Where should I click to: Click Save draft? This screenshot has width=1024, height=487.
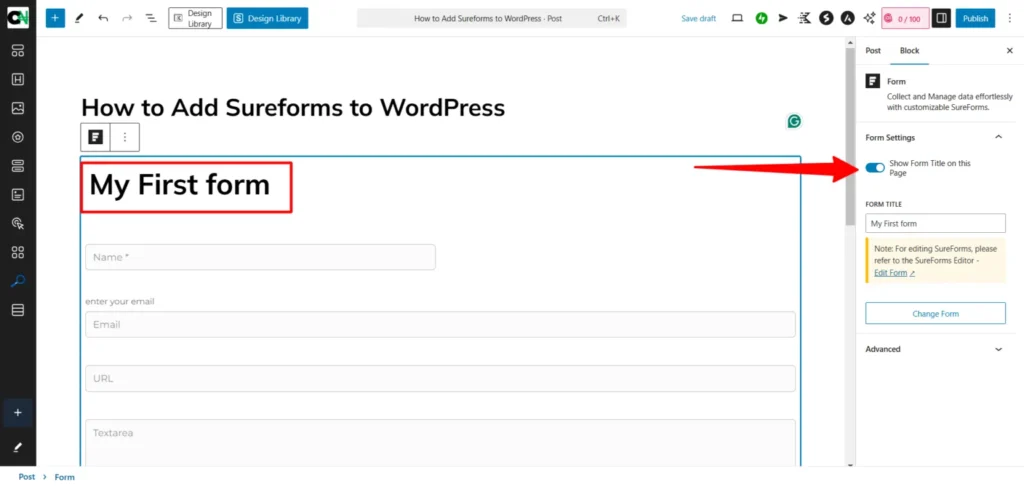coord(699,19)
